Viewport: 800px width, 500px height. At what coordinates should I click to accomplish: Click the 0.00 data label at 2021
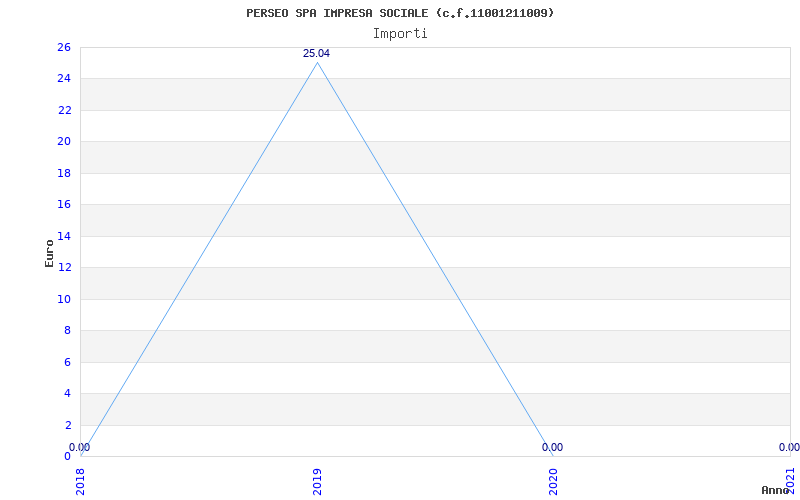789,447
